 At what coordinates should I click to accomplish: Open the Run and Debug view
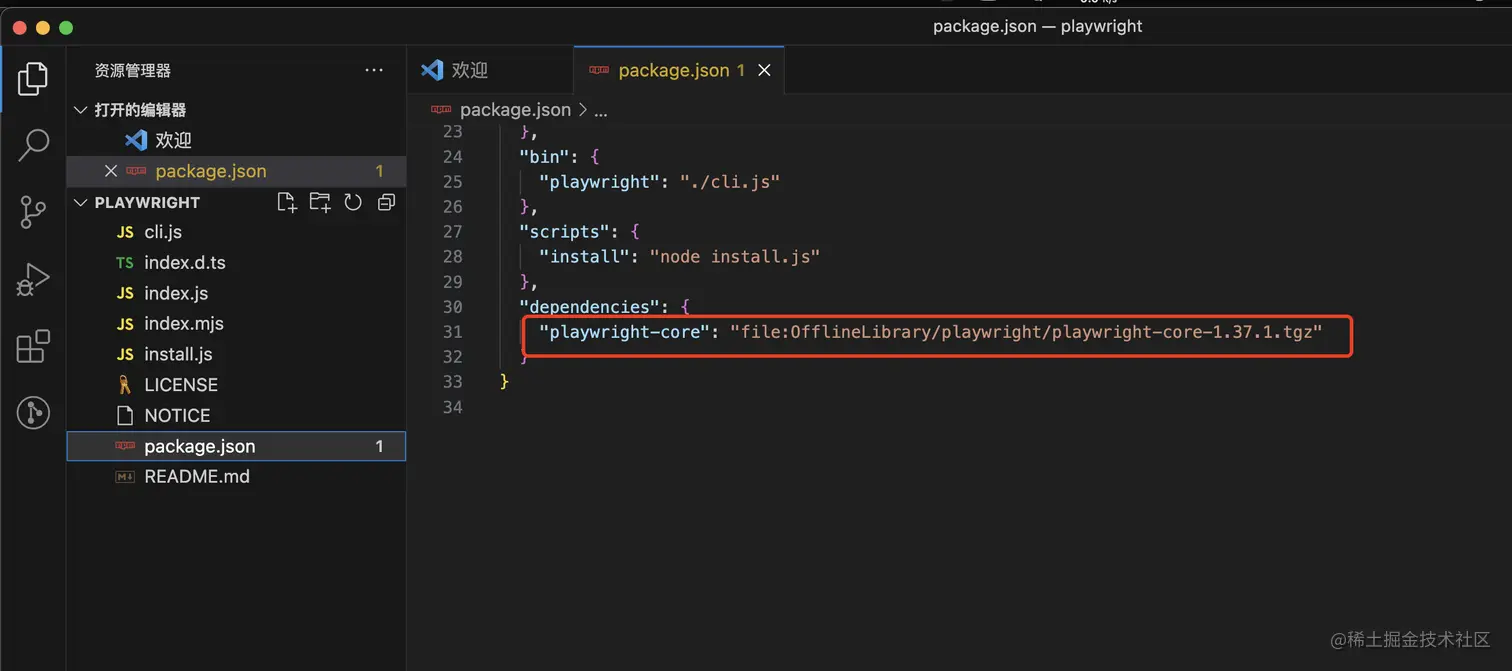(33, 280)
